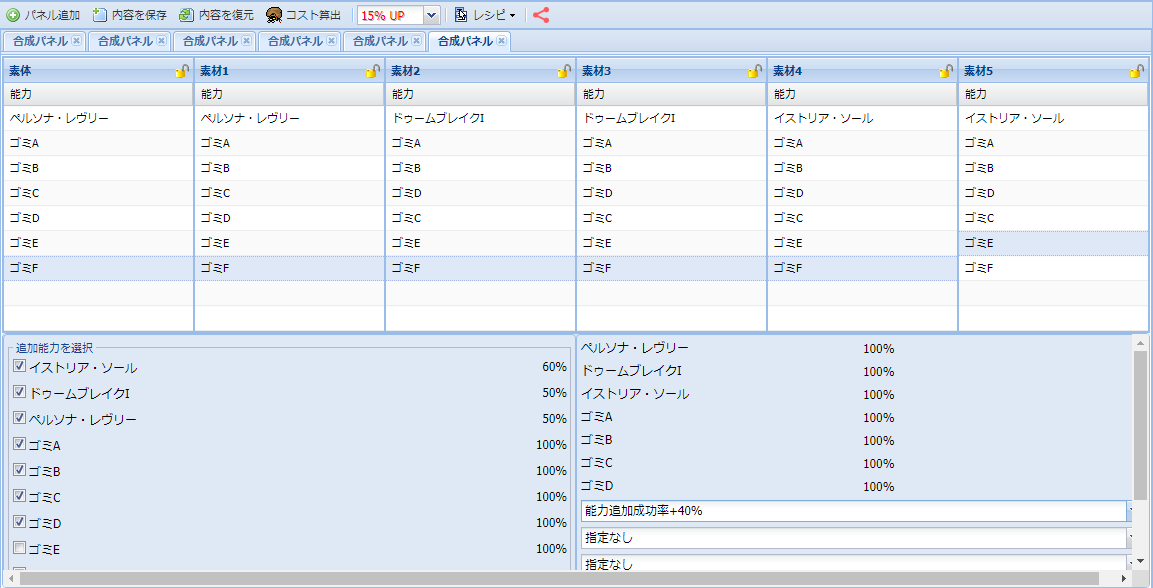The height and width of the screenshot is (588, 1153).
Task: Close the first 合成パネル tab
Action: tap(76, 41)
